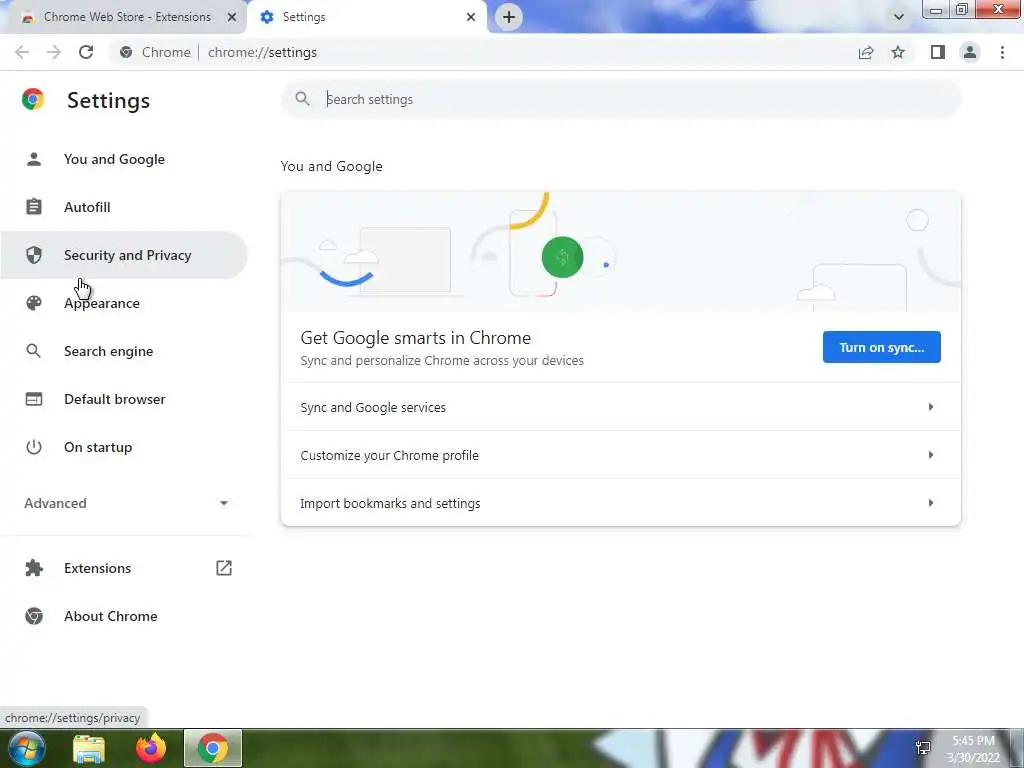Select the Settings tab

pos(366,17)
